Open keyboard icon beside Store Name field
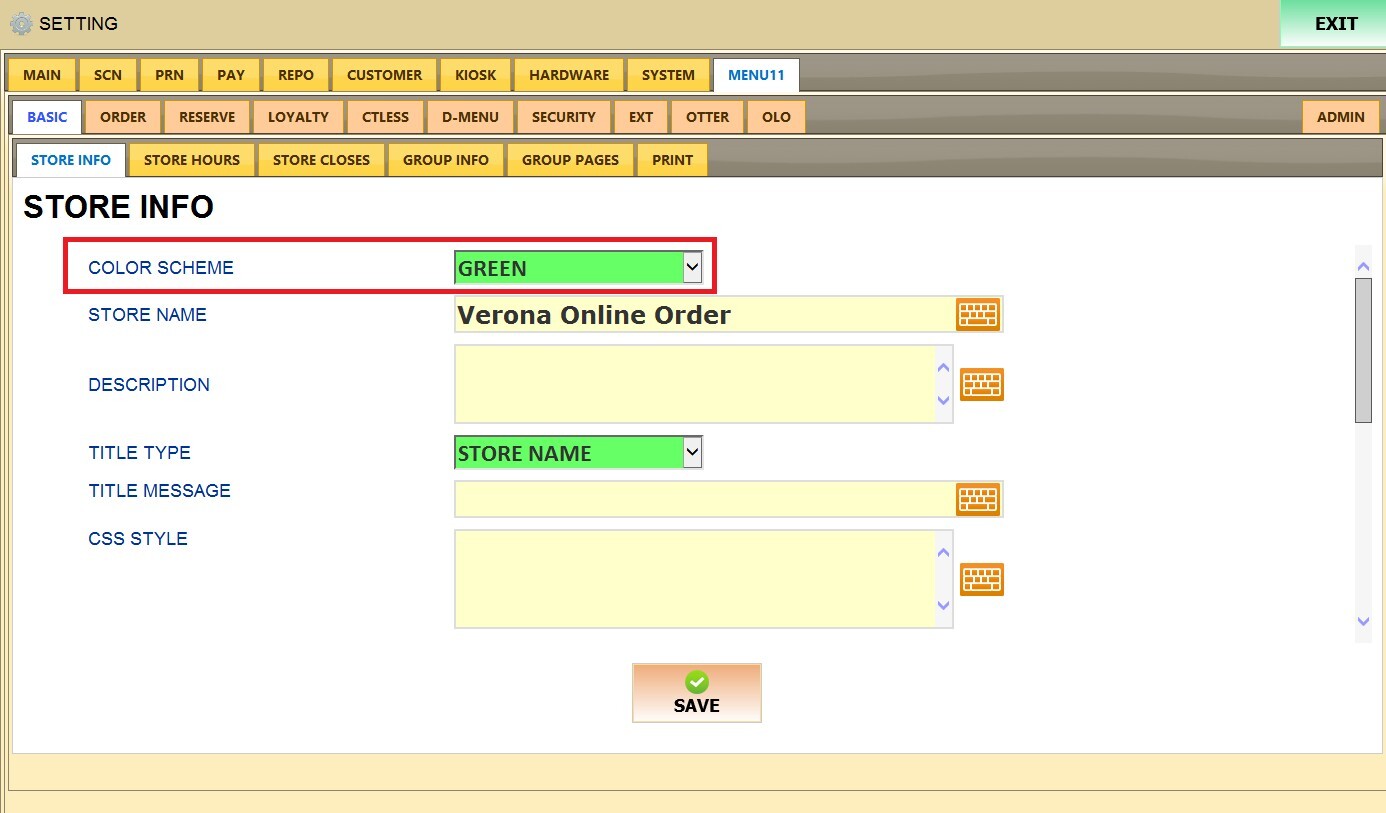Image resolution: width=1386 pixels, height=813 pixels. [x=978, y=314]
